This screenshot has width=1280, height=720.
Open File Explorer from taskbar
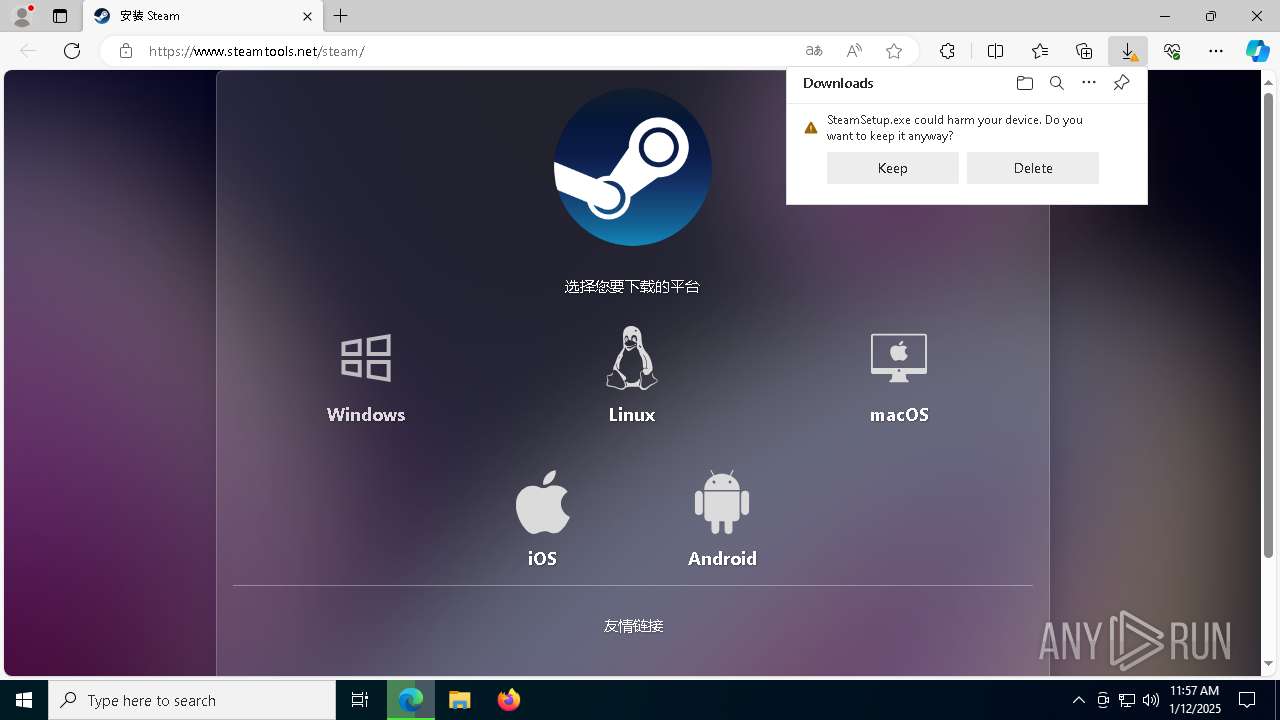pyautogui.click(x=460, y=700)
